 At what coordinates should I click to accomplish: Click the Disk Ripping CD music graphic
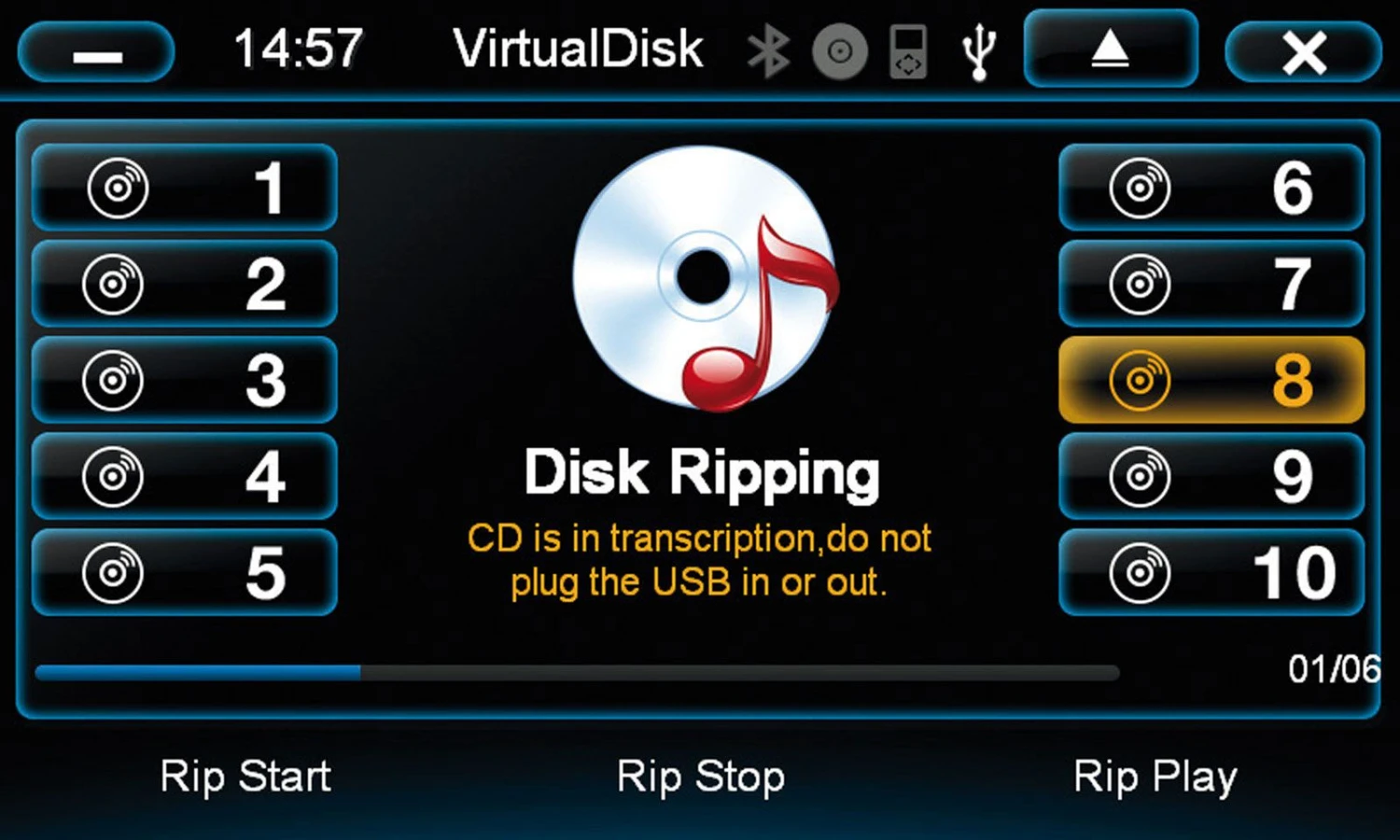click(707, 277)
